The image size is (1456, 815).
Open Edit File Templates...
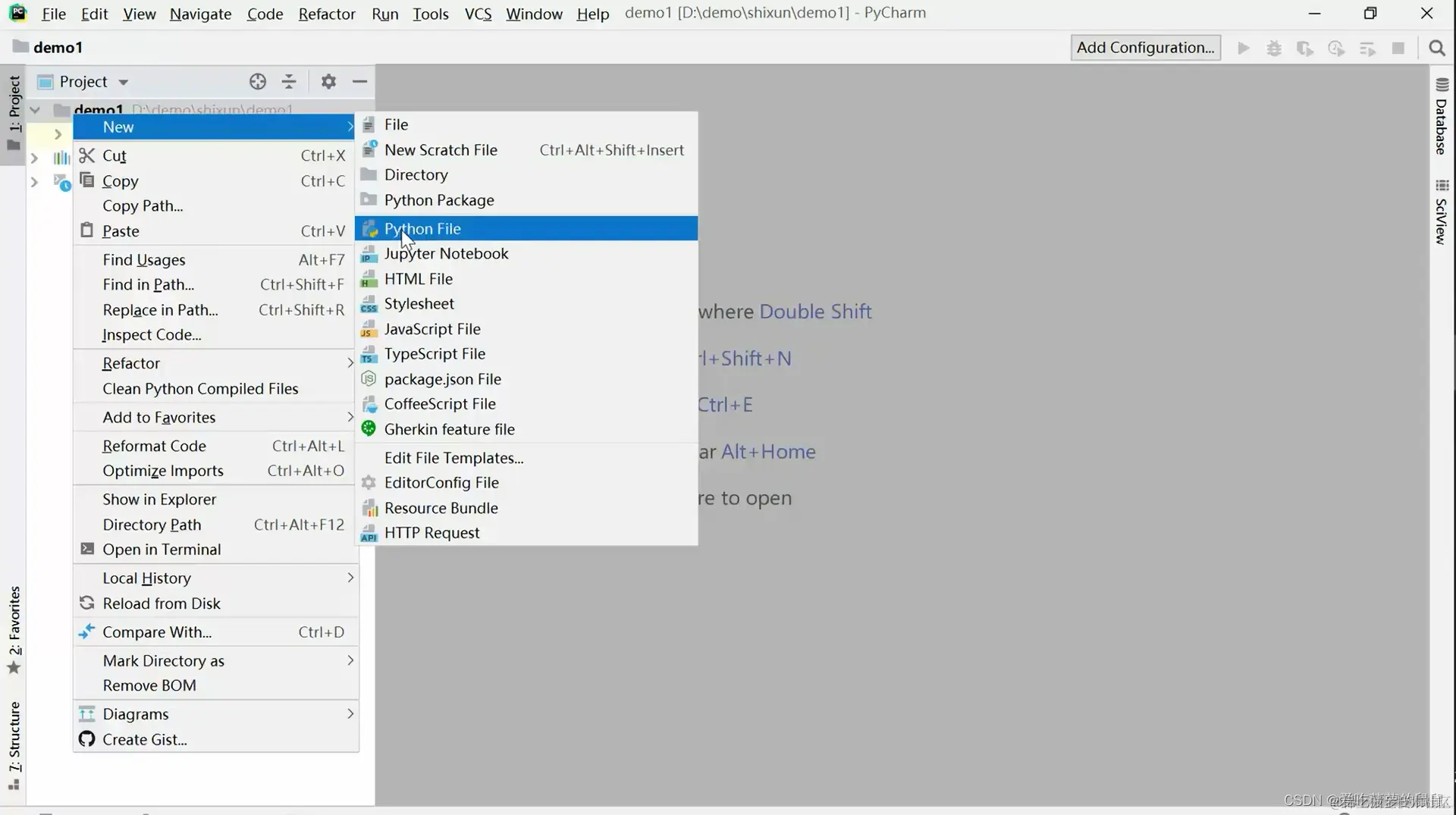[526, 458]
